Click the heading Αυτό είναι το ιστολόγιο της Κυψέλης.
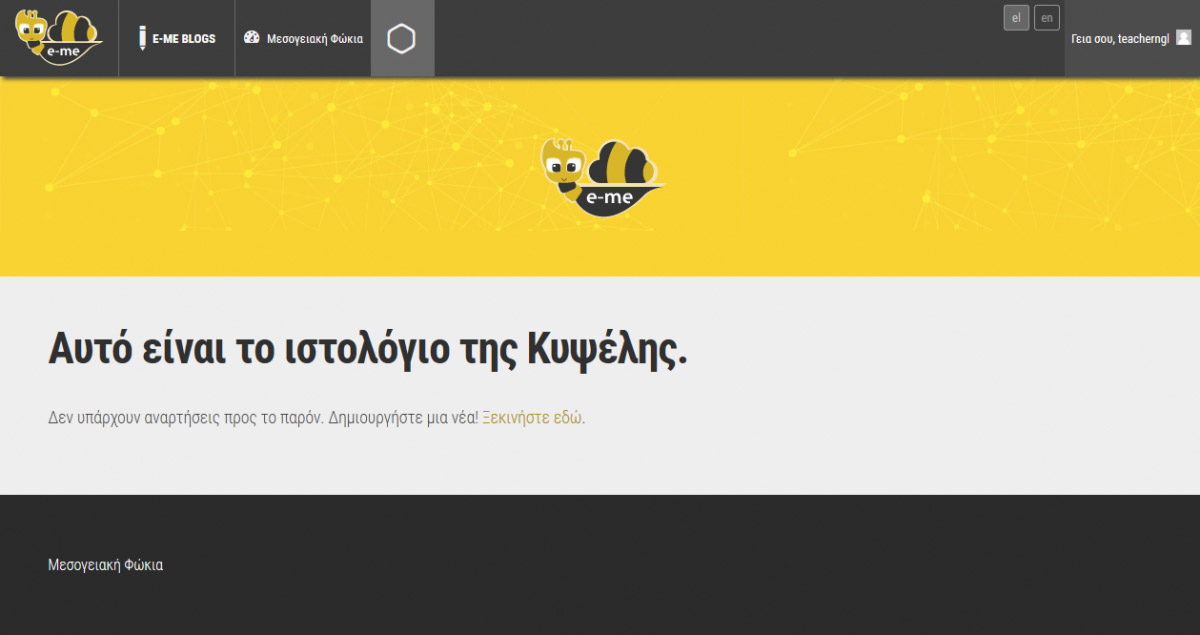Image resolution: width=1200 pixels, height=635 pixels. [x=368, y=350]
